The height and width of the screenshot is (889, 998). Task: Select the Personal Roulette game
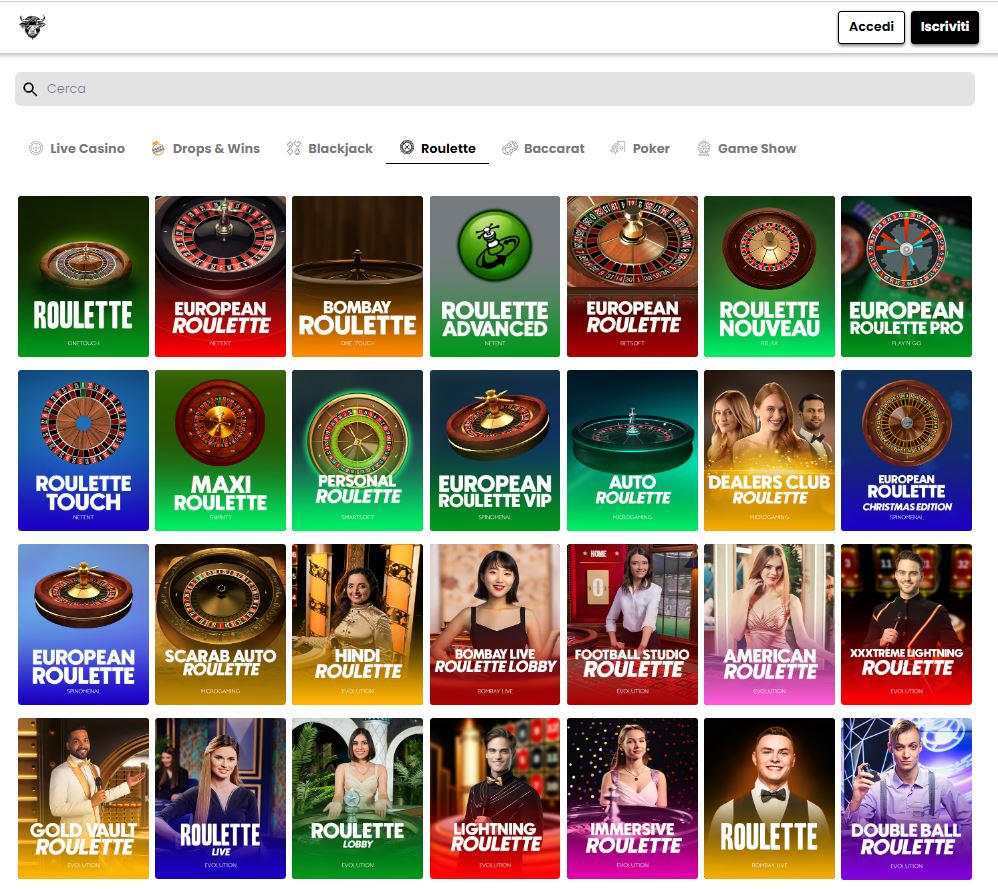pyautogui.click(x=357, y=451)
